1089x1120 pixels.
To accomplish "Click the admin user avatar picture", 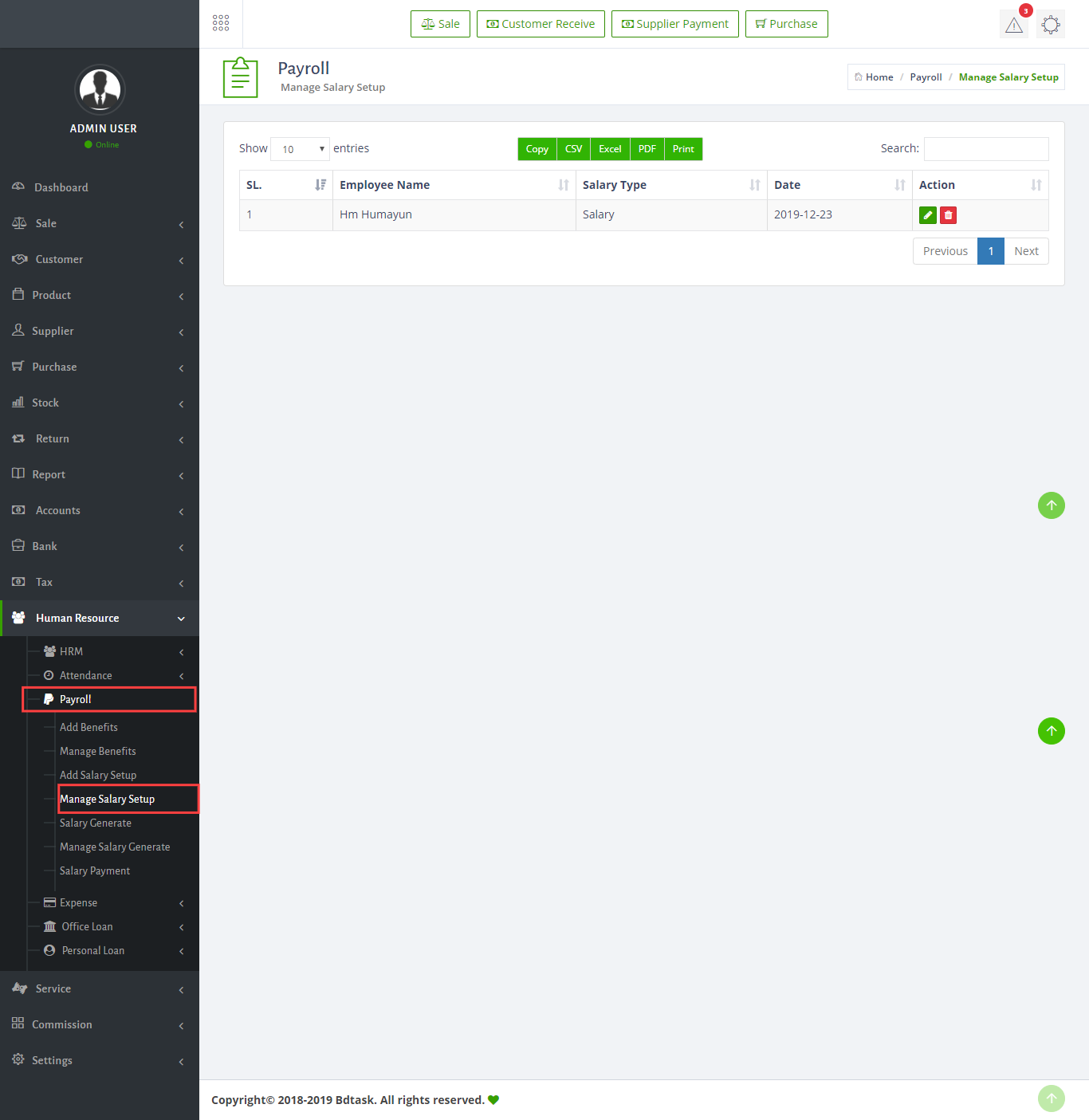I will [x=100, y=89].
